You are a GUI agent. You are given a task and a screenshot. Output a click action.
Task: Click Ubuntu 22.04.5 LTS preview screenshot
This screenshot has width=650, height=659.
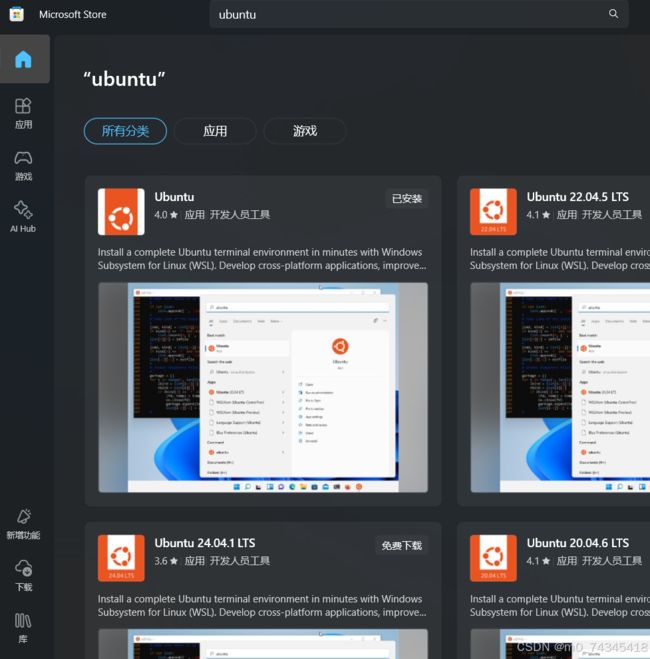tap(560, 387)
